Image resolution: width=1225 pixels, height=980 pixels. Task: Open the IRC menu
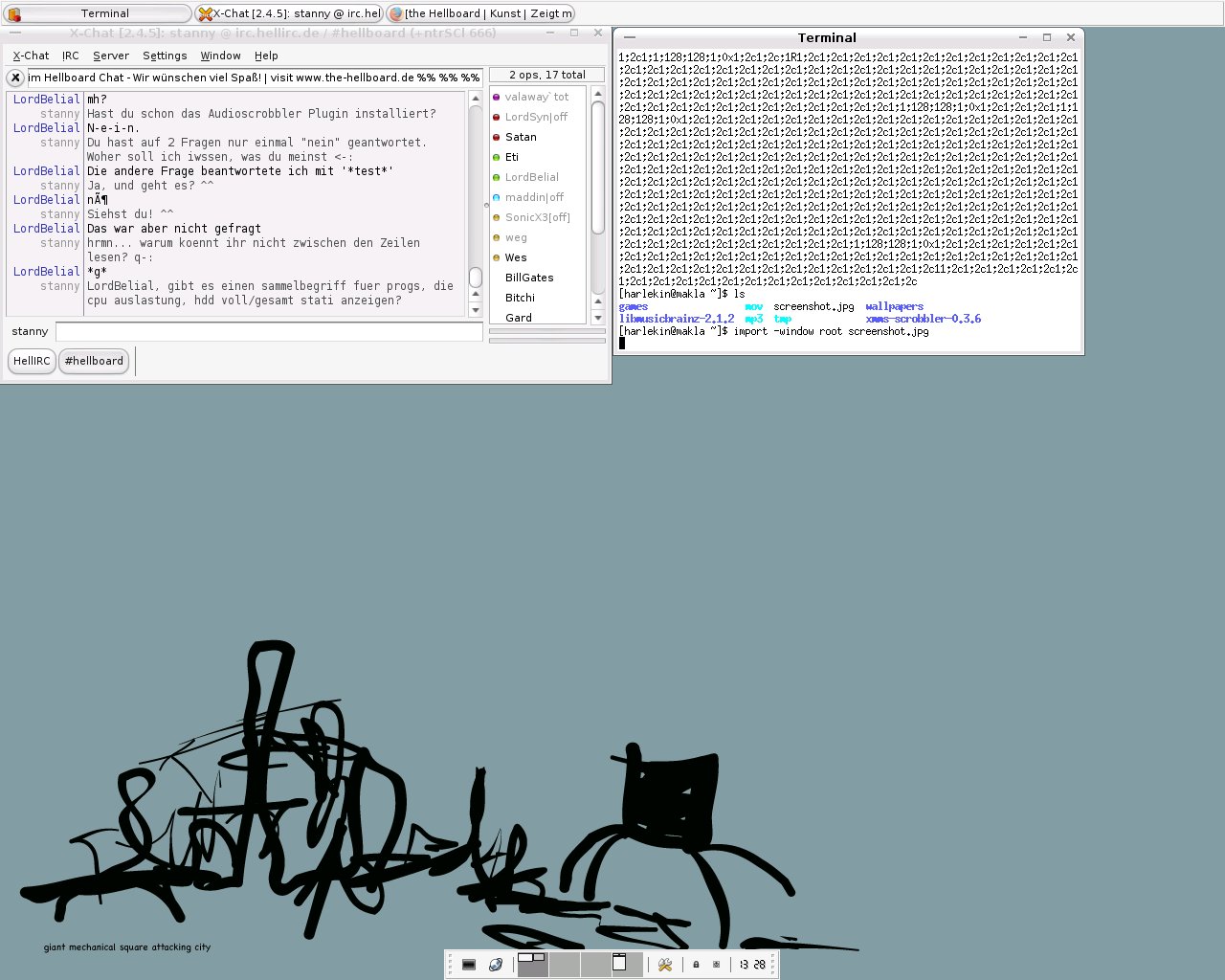click(71, 56)
